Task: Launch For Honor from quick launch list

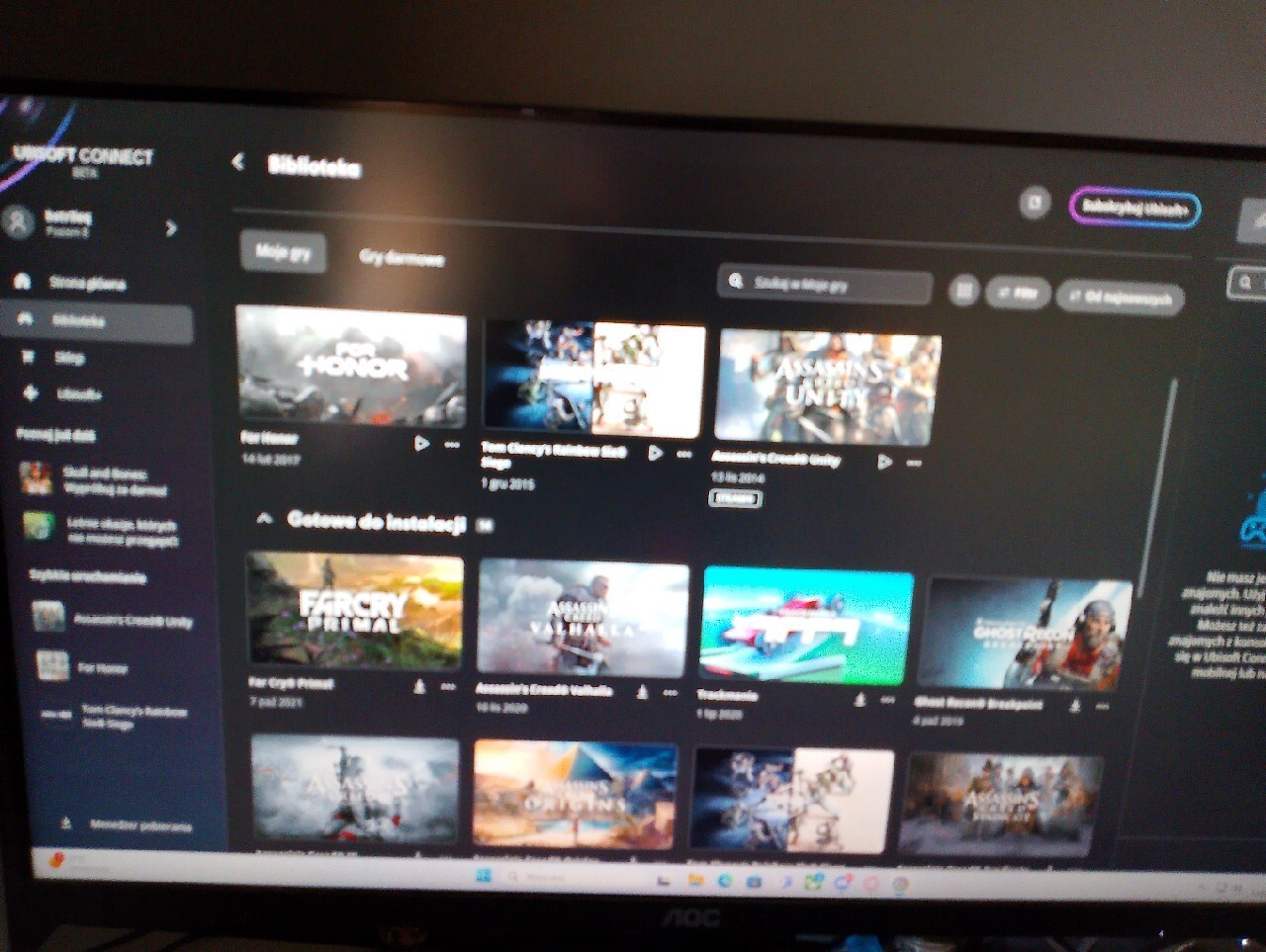Action: coord(82,666)
